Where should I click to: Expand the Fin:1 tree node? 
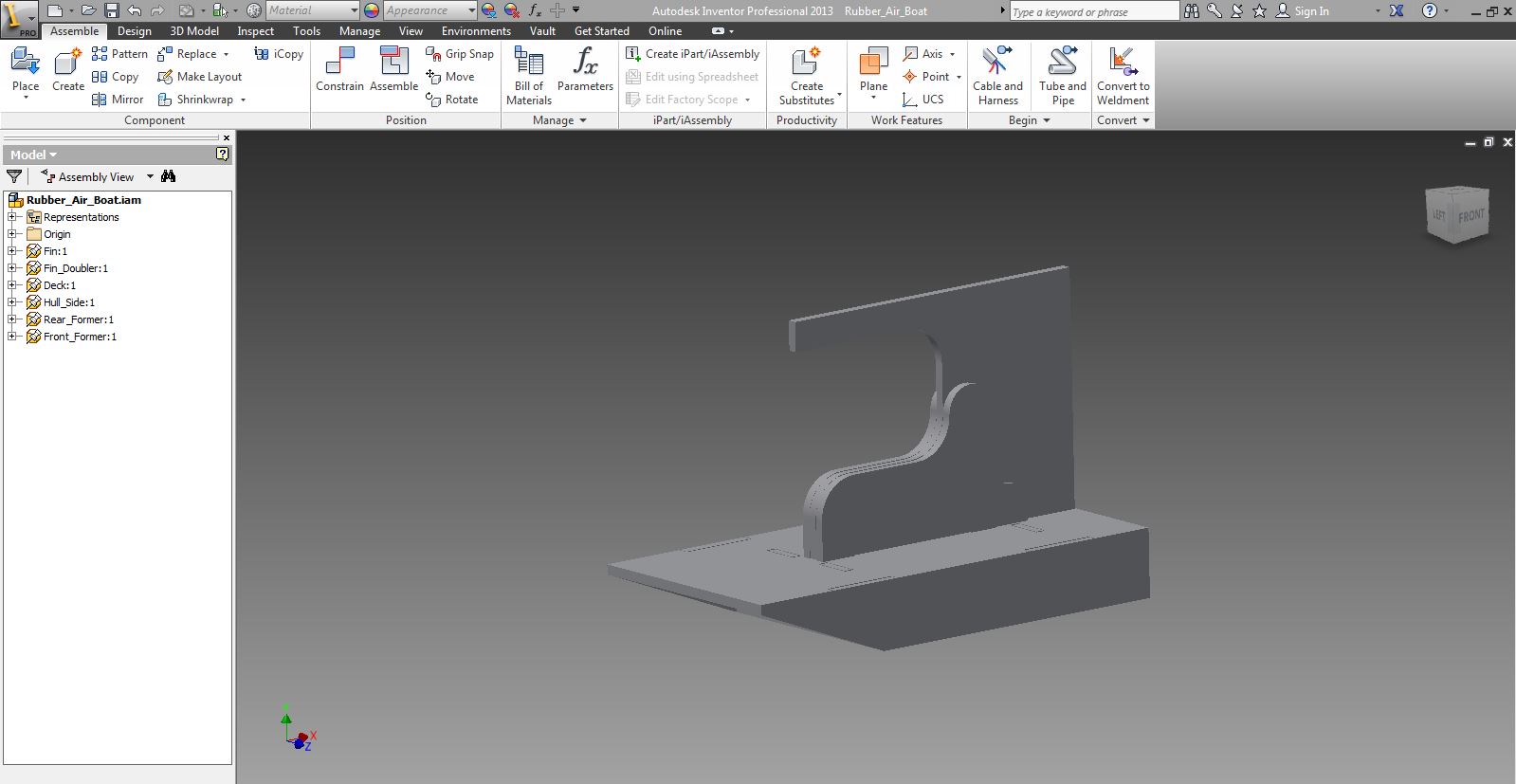[12, 251]
